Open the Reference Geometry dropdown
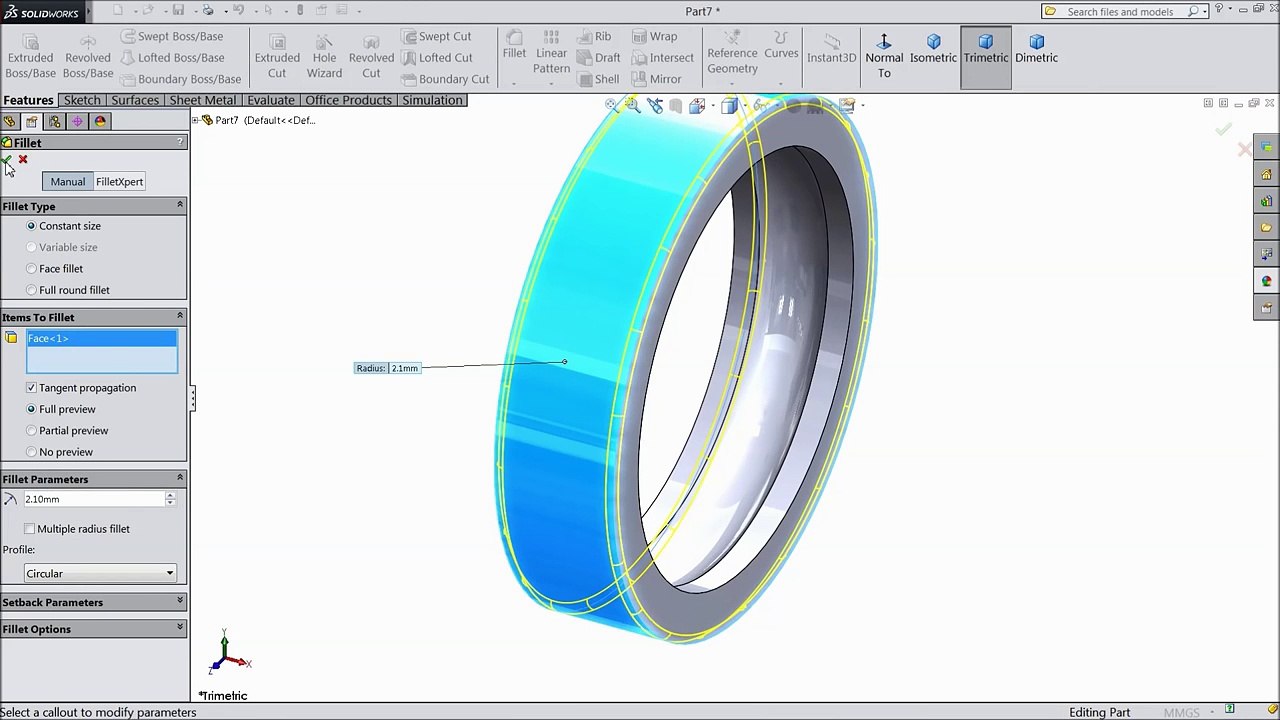Screen dimensions: 1280x720 point(732,85)
